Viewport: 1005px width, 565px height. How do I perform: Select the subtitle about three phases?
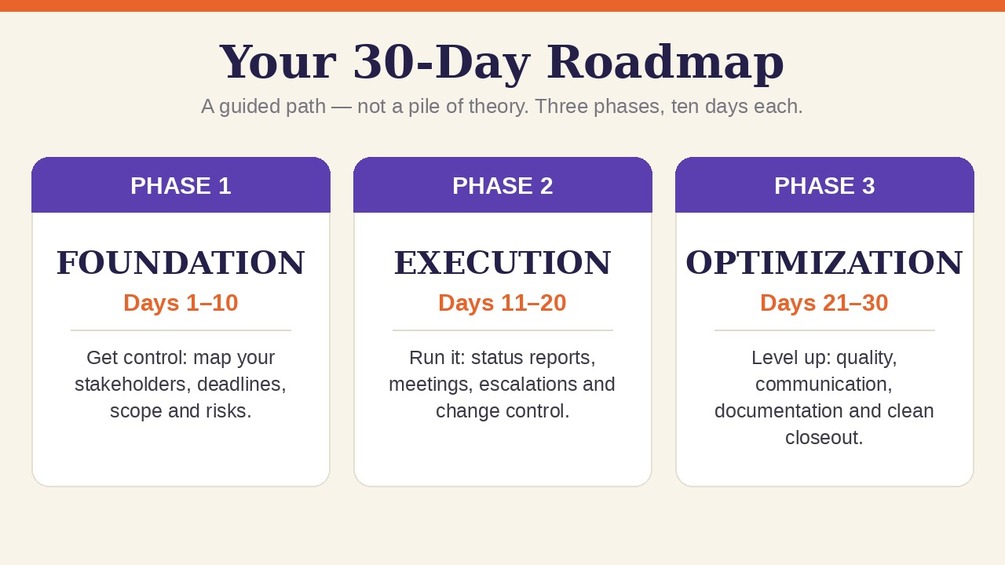pos(502,106)
